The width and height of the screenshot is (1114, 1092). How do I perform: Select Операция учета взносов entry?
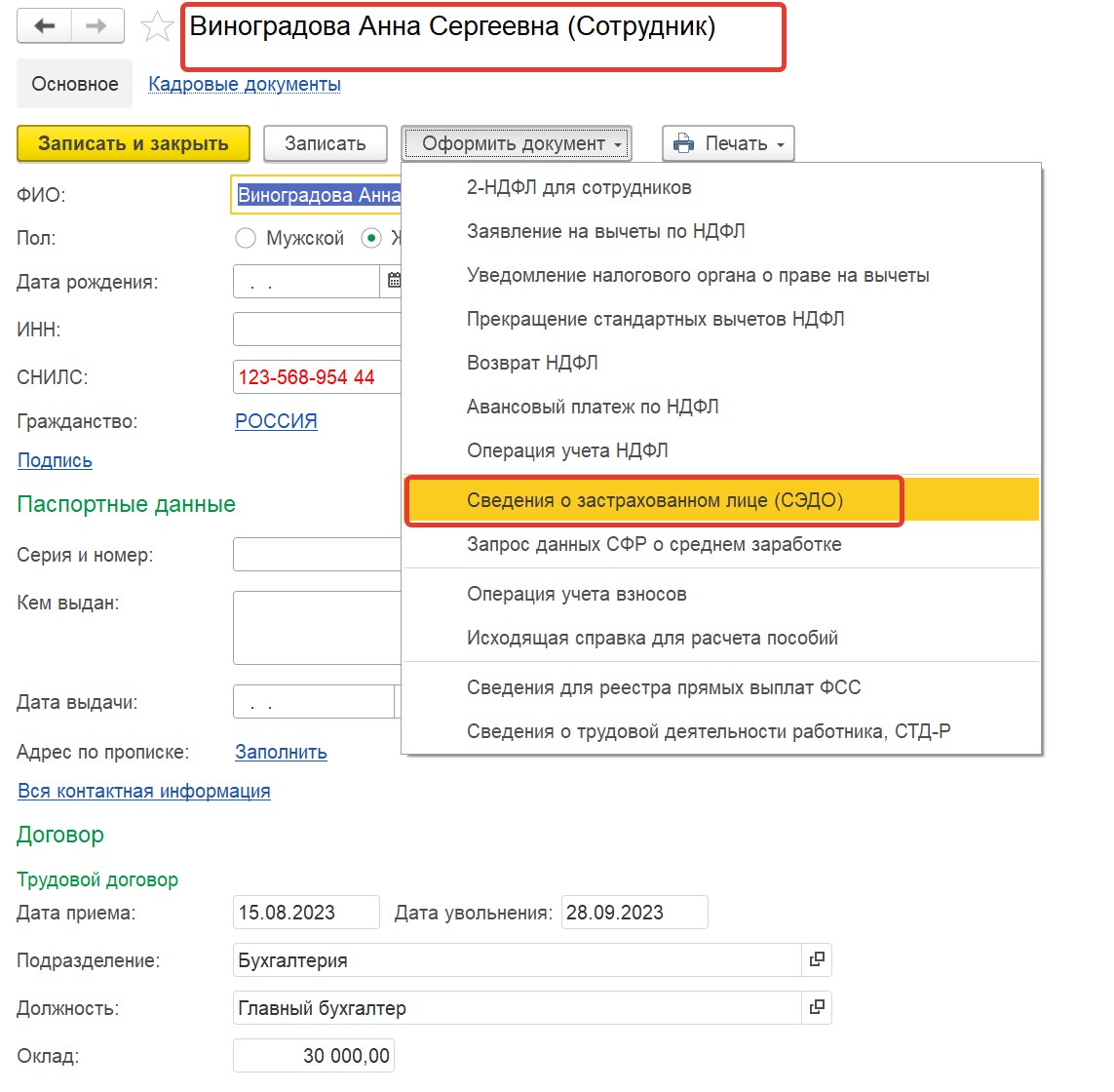[721, 595]
